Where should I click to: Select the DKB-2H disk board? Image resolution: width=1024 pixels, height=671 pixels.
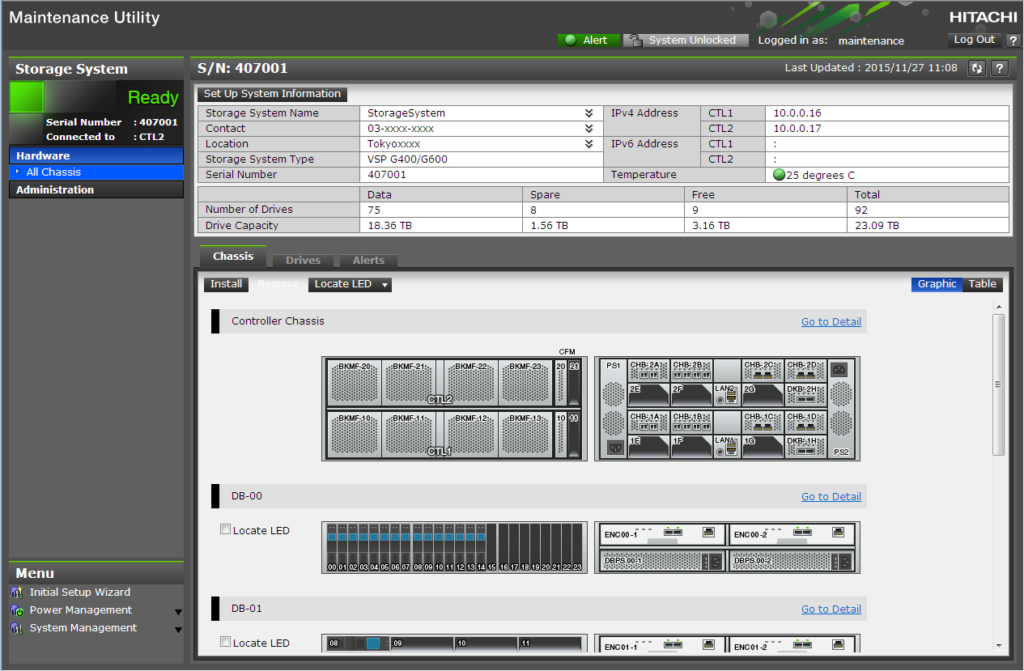(x=806, y=394)
